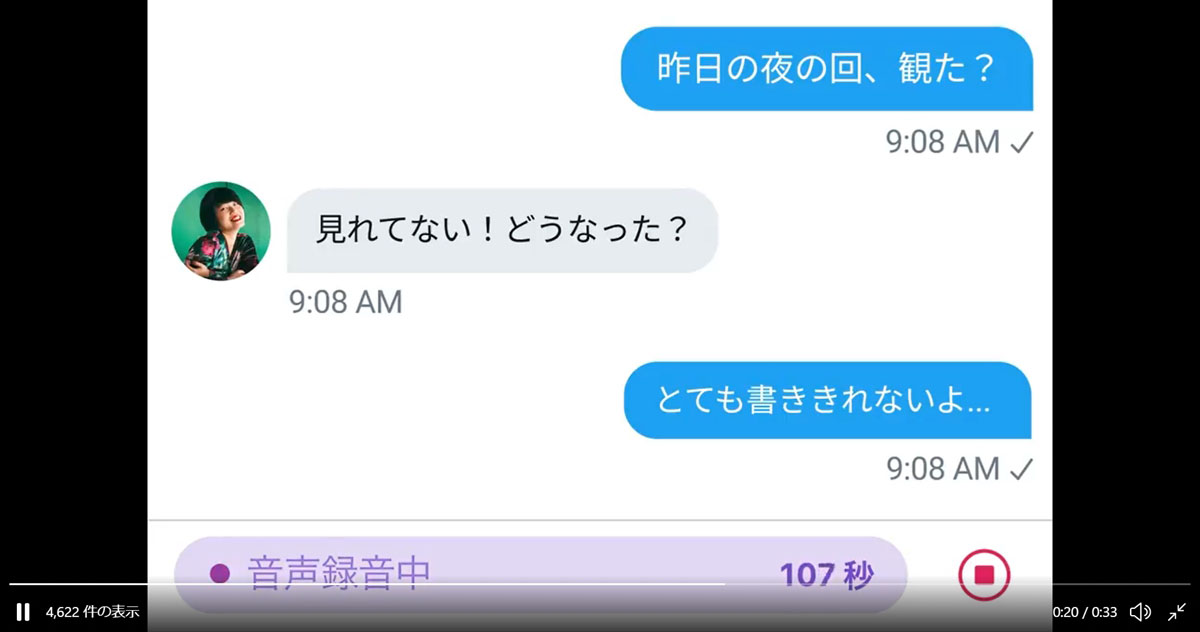The width and height of the screenshot is (1200, 632).
Task: Click the 9:08 AM timestamp below first message
Action: [943, 143]
